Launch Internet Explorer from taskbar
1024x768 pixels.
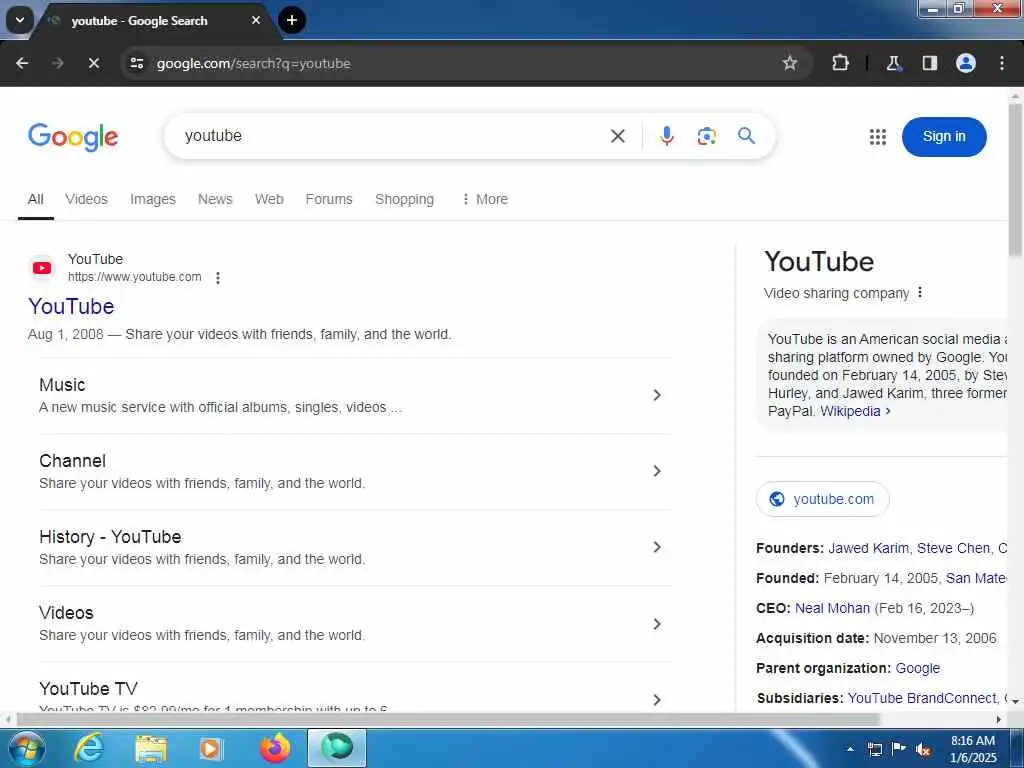[88, 748]
